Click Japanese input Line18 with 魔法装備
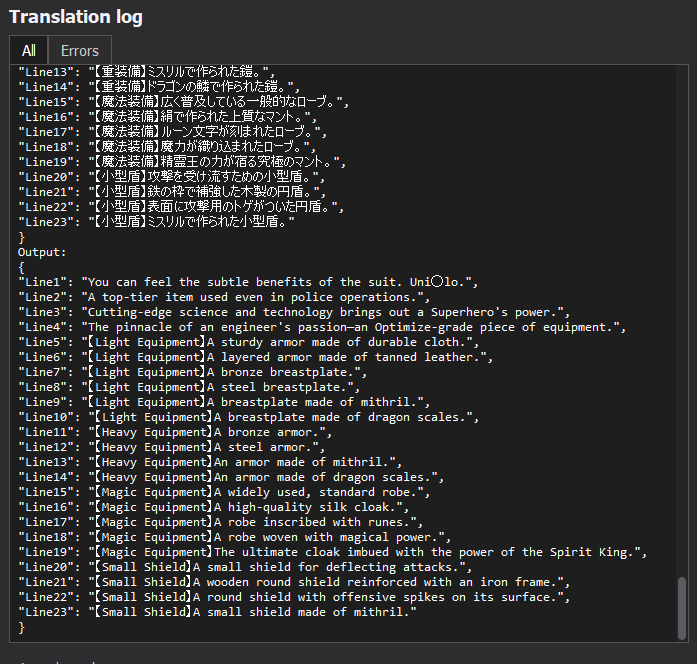Image resolution: width=697 pixels, height=664 pixels. [x=167, y=147]
